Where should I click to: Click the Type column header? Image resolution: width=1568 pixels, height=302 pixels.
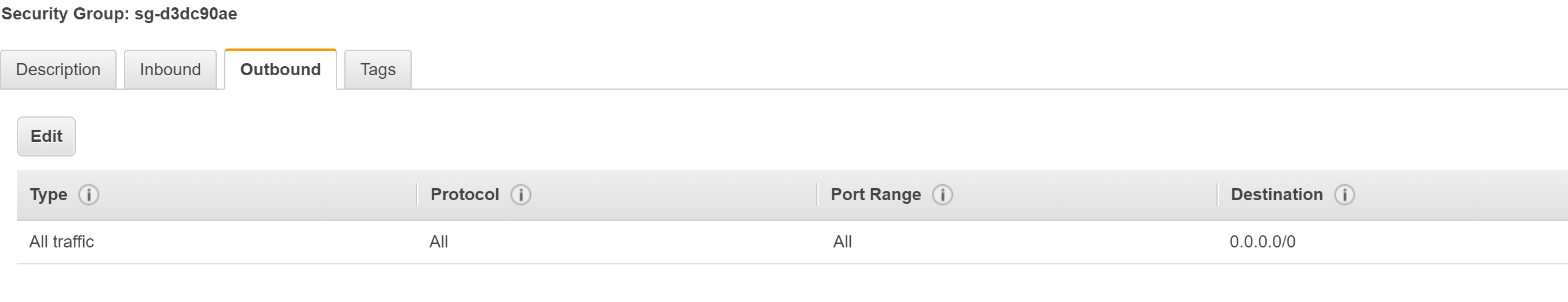(x=49, y=195)
